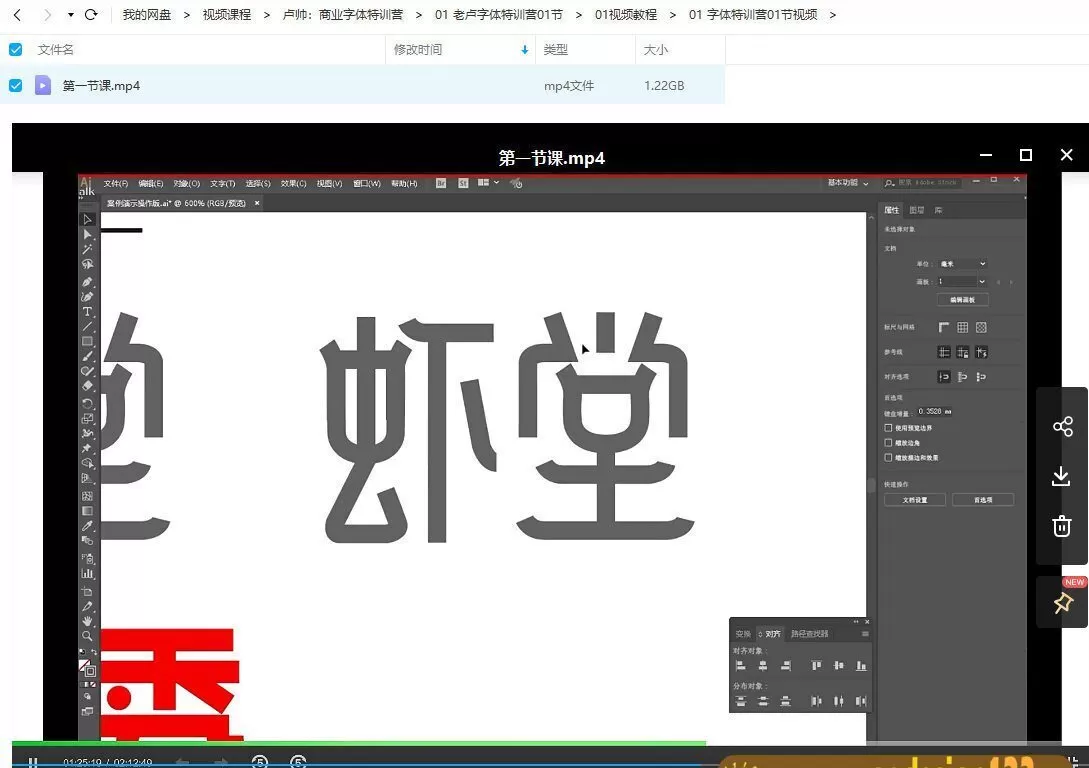This screenshot has height=768, width=1089.
Task: Select the Type tool in the toolbar
Action: [x=88, y=311]
